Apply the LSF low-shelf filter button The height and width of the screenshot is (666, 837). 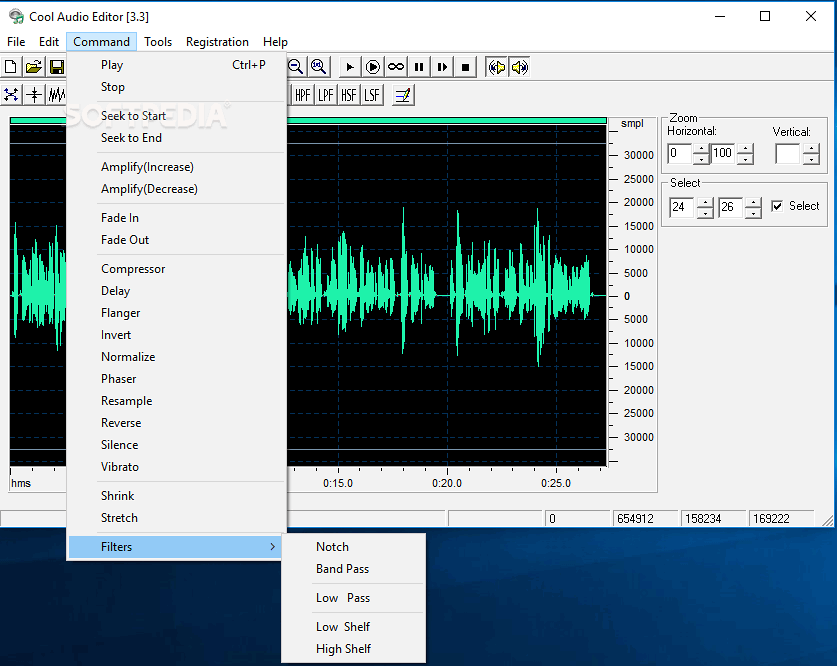(x=372, y=96)
